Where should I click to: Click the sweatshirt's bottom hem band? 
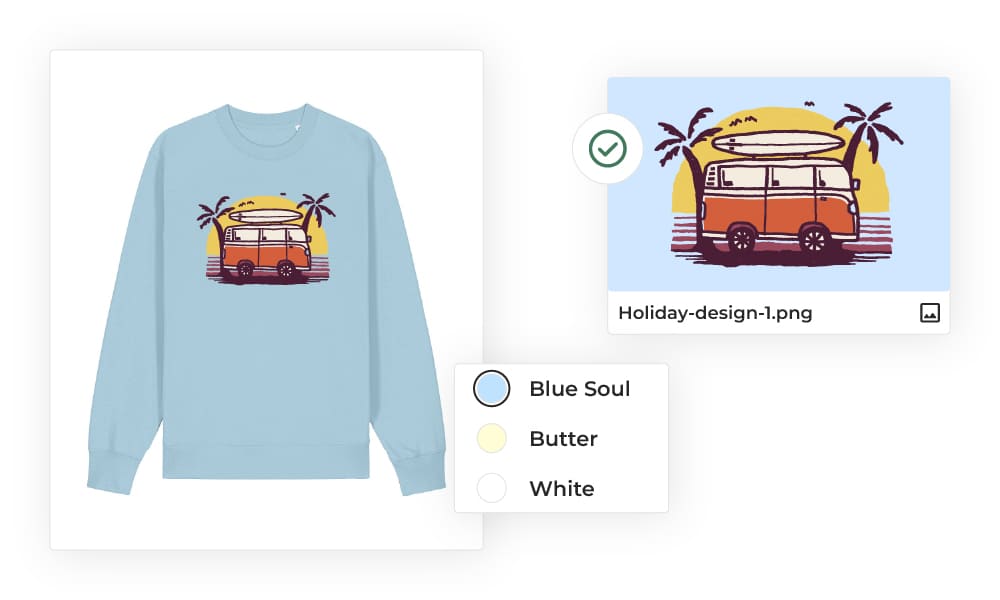tap(266, 462)
